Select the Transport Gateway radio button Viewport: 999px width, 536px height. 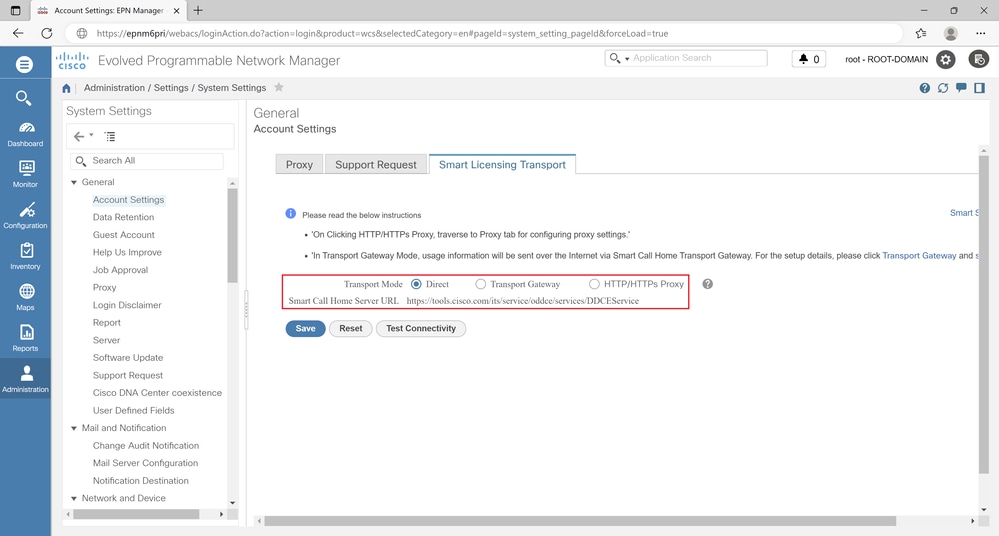click(480, 284)
